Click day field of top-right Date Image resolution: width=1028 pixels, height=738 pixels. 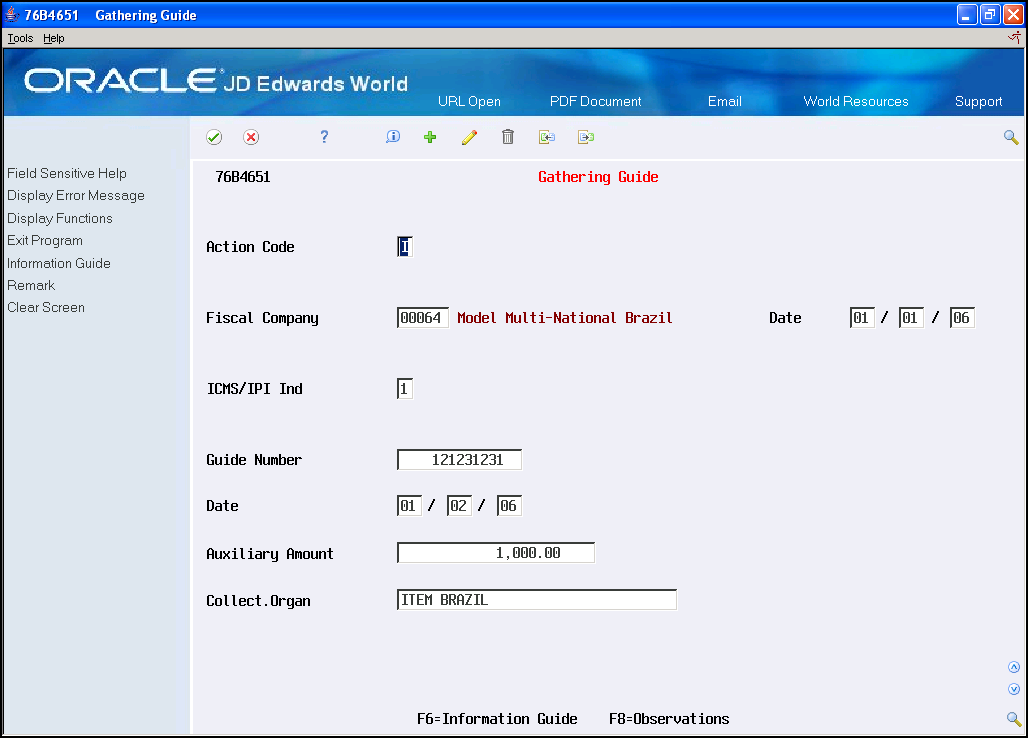click(x=911, y=318)
